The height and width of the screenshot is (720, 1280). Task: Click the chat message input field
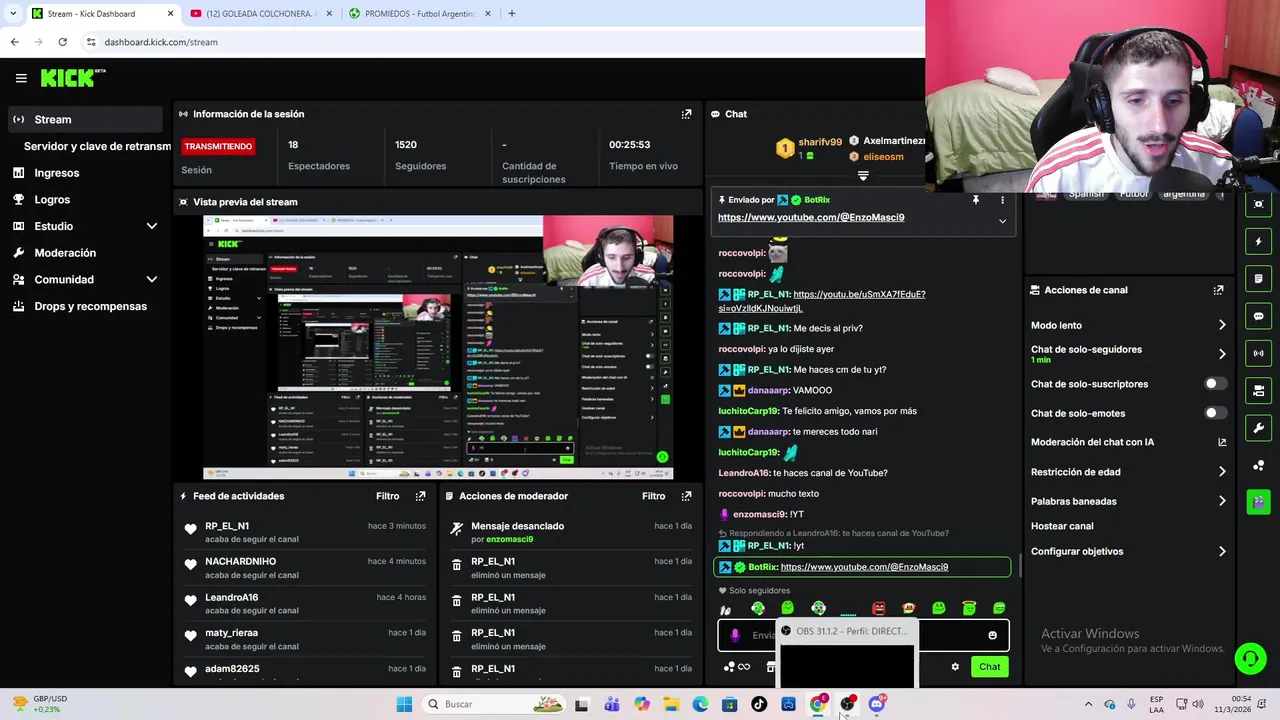point(863,635)
